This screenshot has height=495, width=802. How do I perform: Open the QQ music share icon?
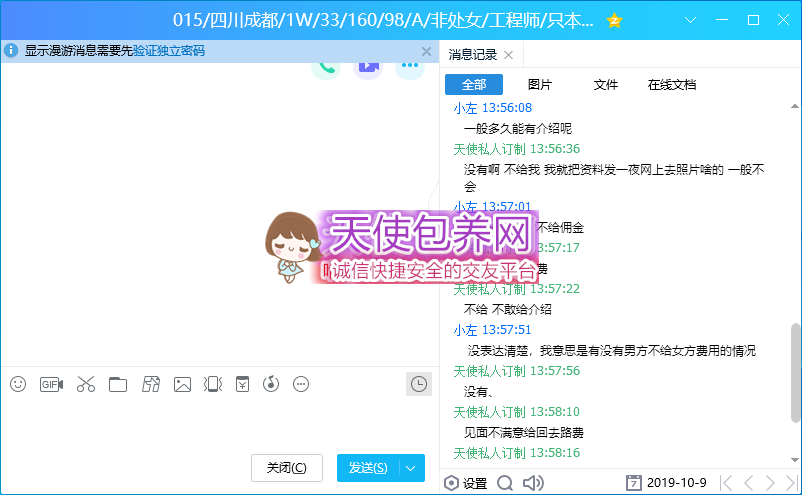pos(271,384)
